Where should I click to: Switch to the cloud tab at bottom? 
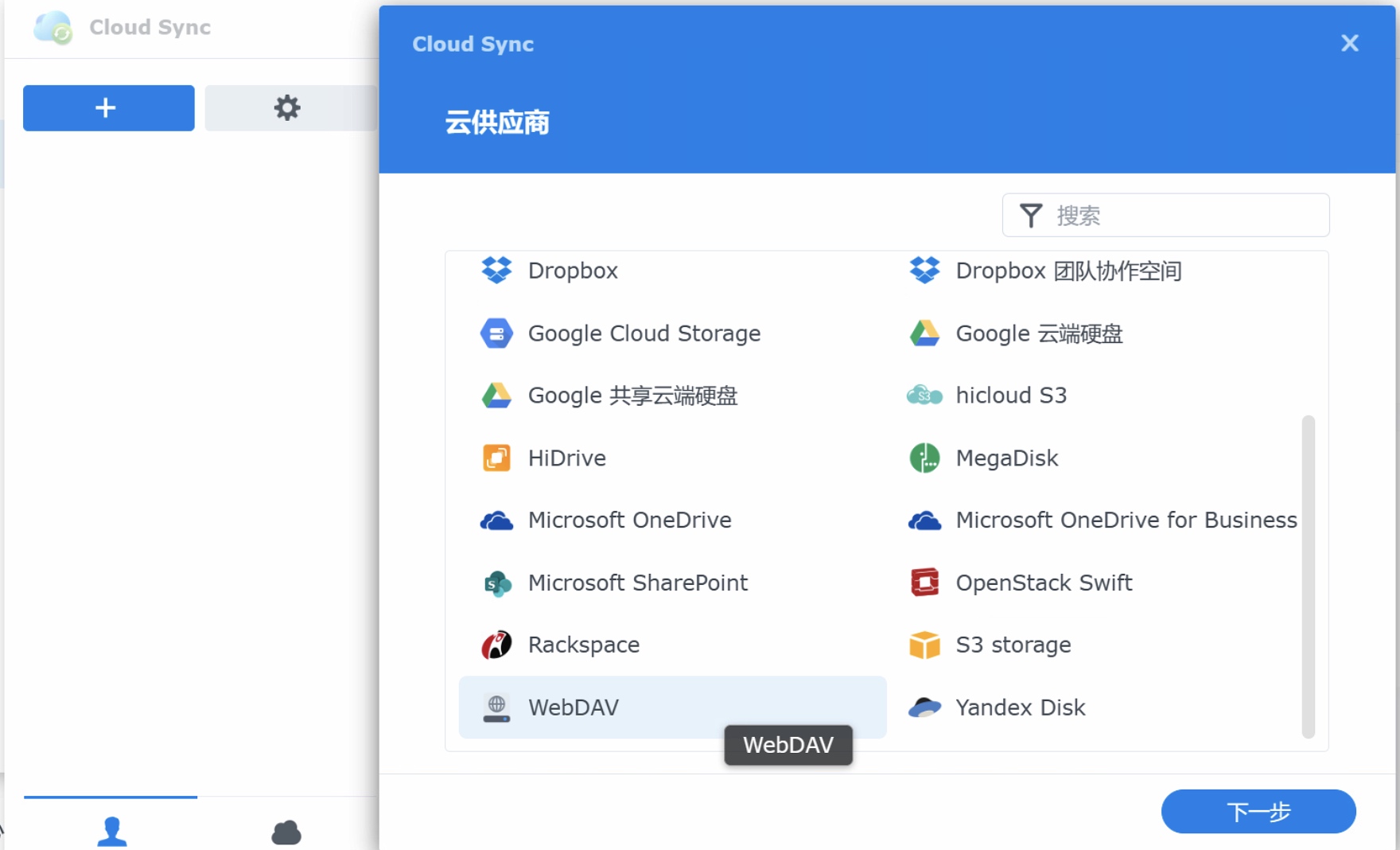point(286,832)
